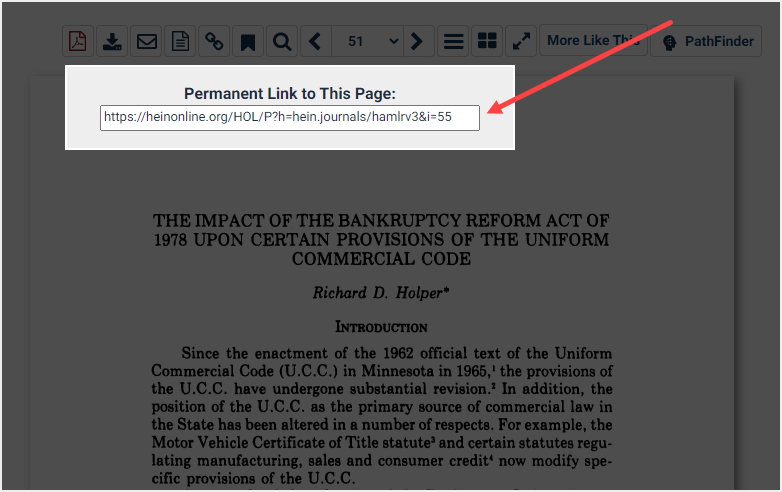Open page number 51 dropdown

[367, 41]
